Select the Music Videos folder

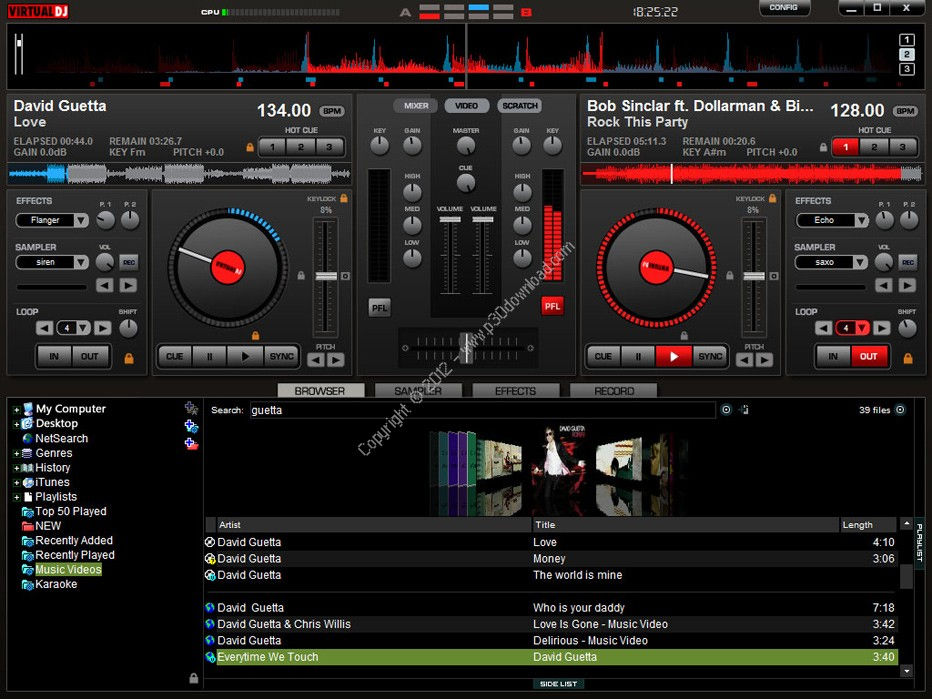point(68,570)
